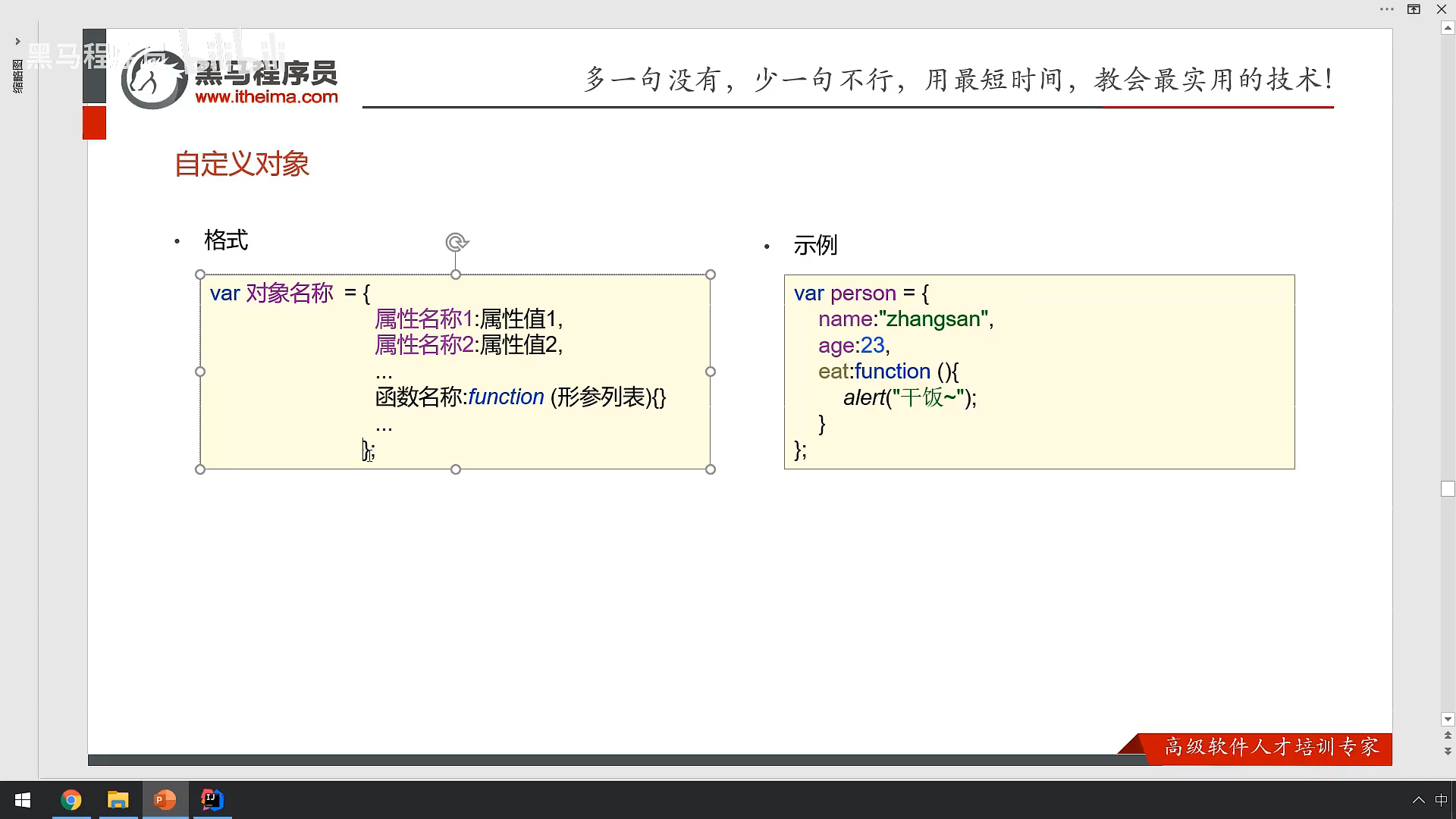Screen dimensions: 1456x819
Task: Go to previous slide with double-up arrow
Action: tap(1448, 736)
